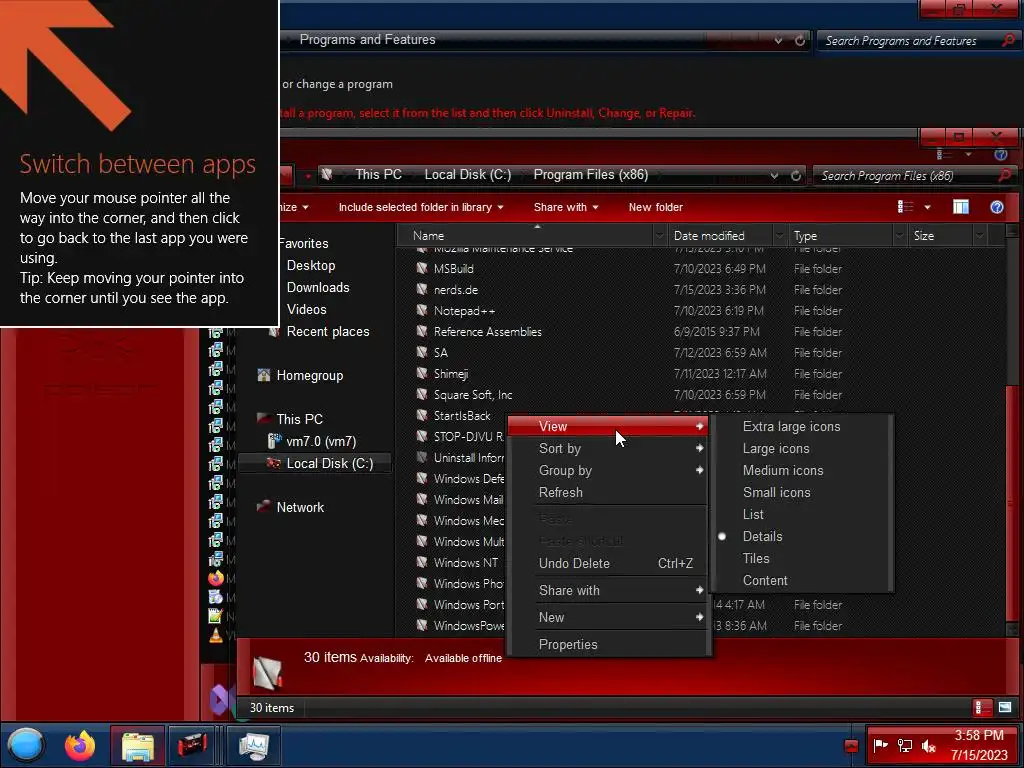The height and width of the screenshot is (768, 1024).
Task: Open Group by submenu
Action: 609,470
